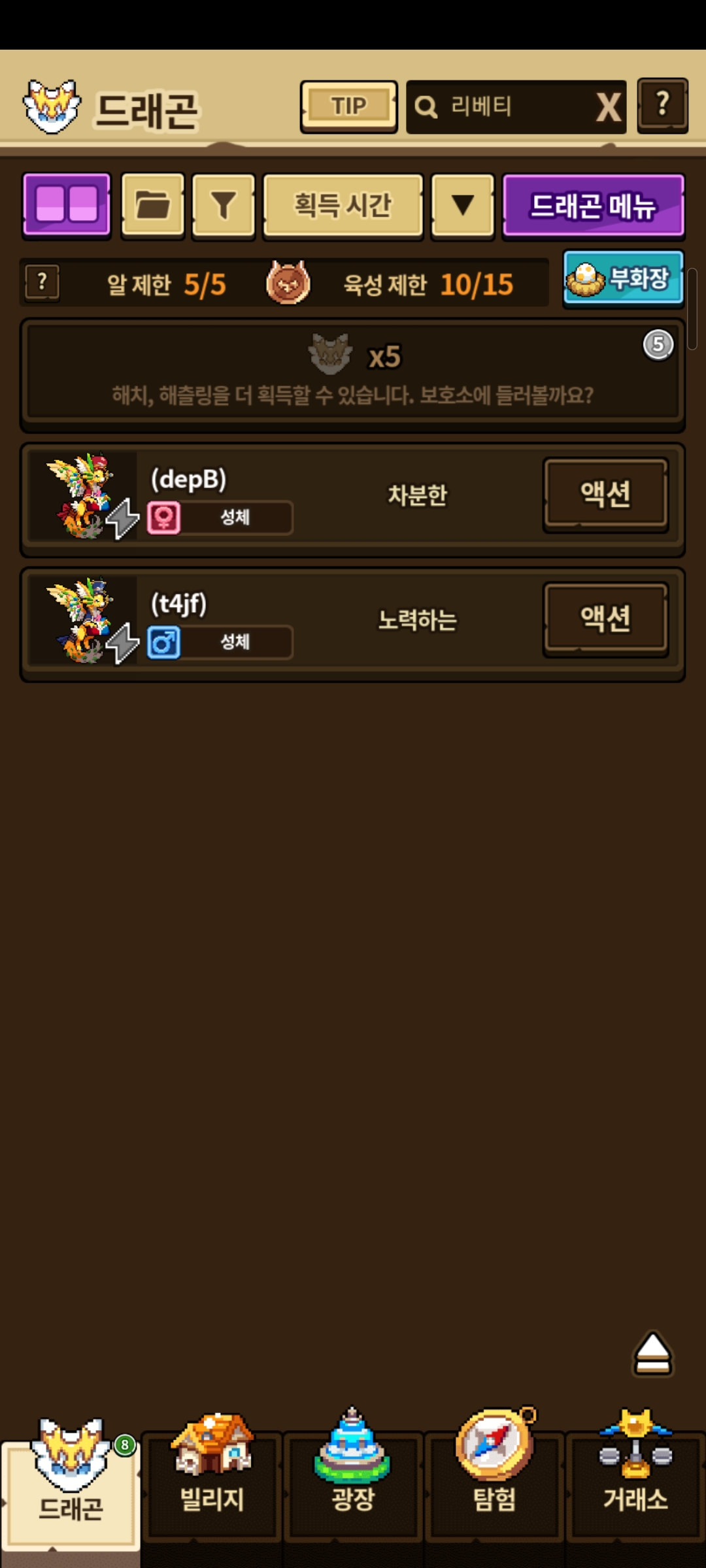Open the folder icon button
Viewport: 706px width, 1568px height.
tap(152, 206)
